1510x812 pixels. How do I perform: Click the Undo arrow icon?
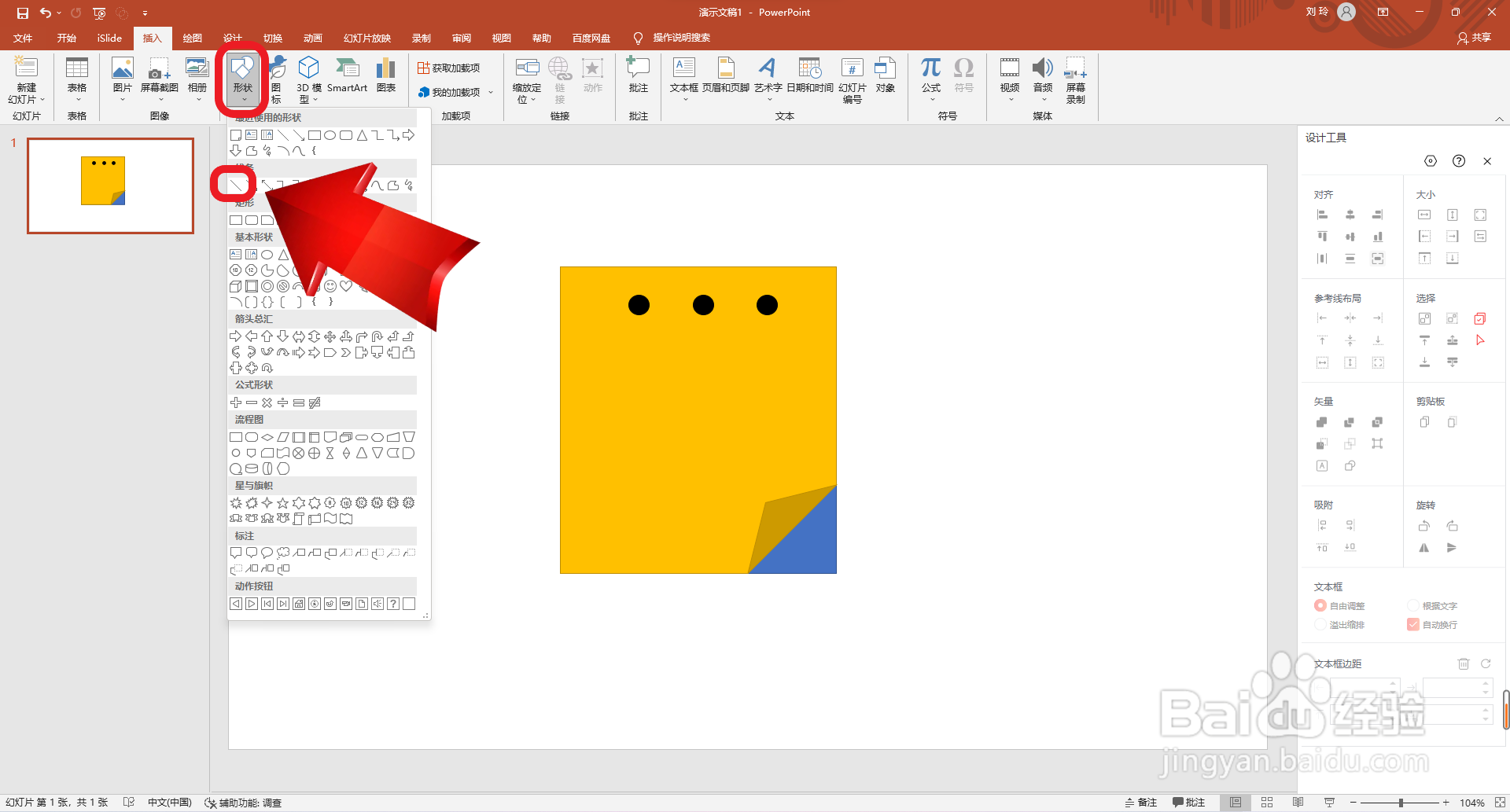[x=46, y=13]
